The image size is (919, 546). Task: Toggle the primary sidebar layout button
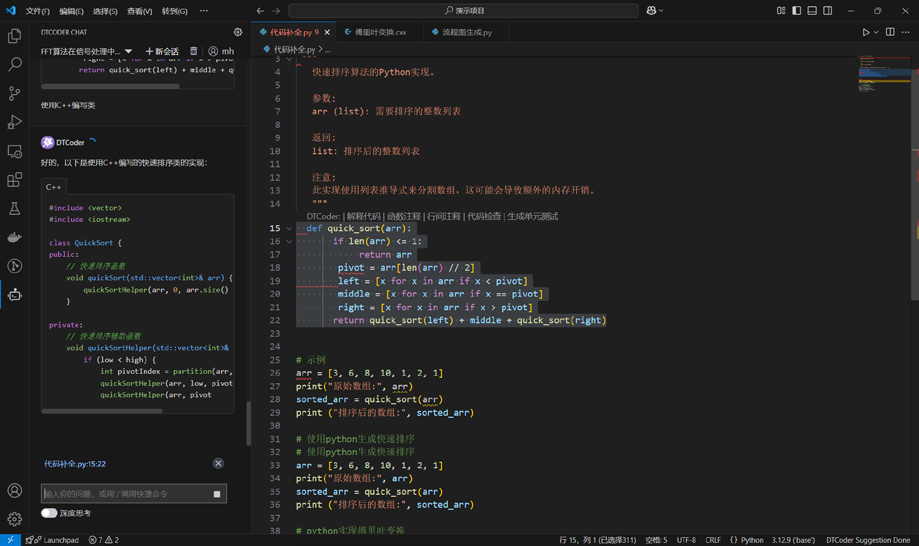796,11
